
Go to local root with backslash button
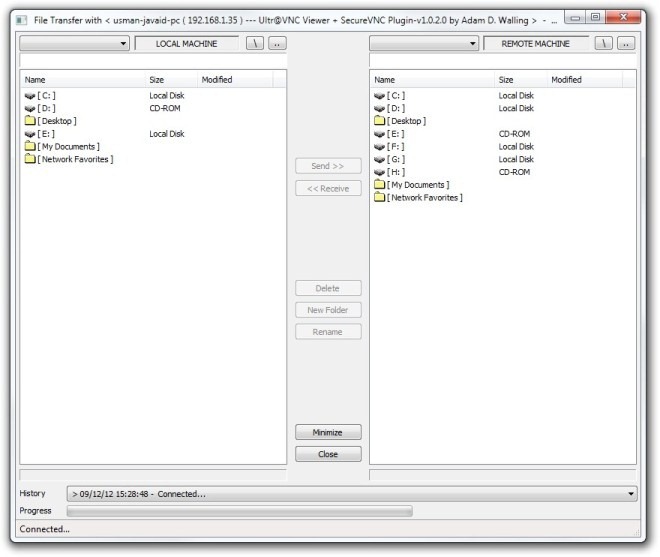pos(255,43)
